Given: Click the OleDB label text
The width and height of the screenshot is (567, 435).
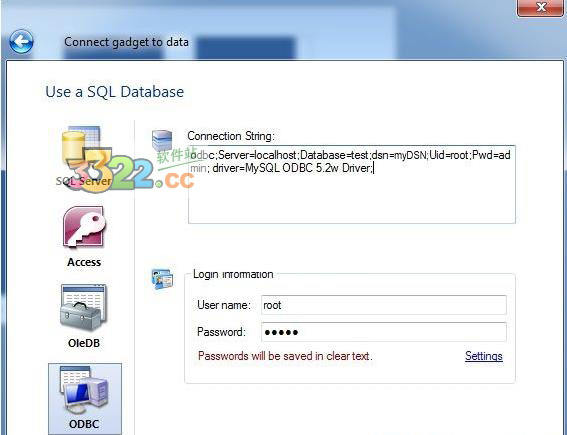Looking at the screenshot, I should 84,343.
